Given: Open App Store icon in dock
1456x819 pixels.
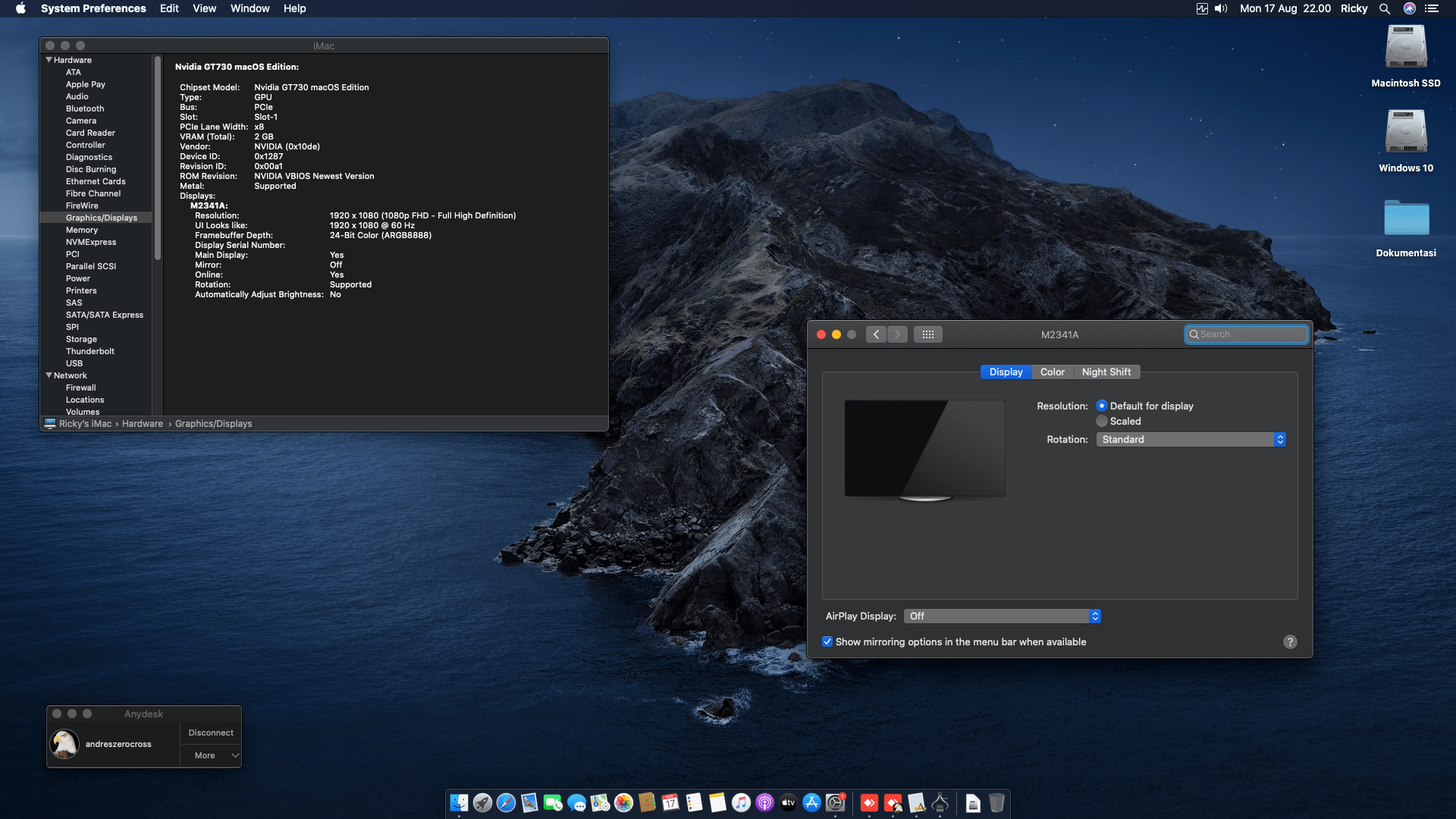Looking at the screenshot, I should click(x=811, y=802).
